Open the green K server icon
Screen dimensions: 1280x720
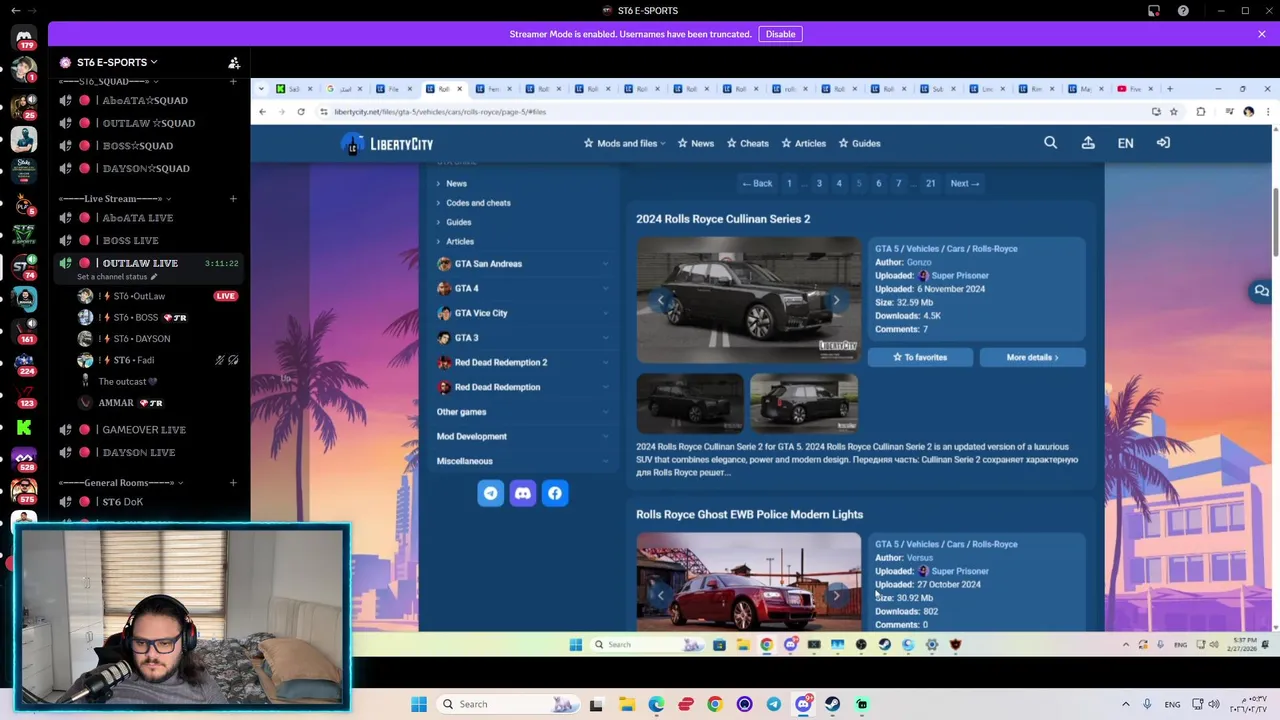24,427
